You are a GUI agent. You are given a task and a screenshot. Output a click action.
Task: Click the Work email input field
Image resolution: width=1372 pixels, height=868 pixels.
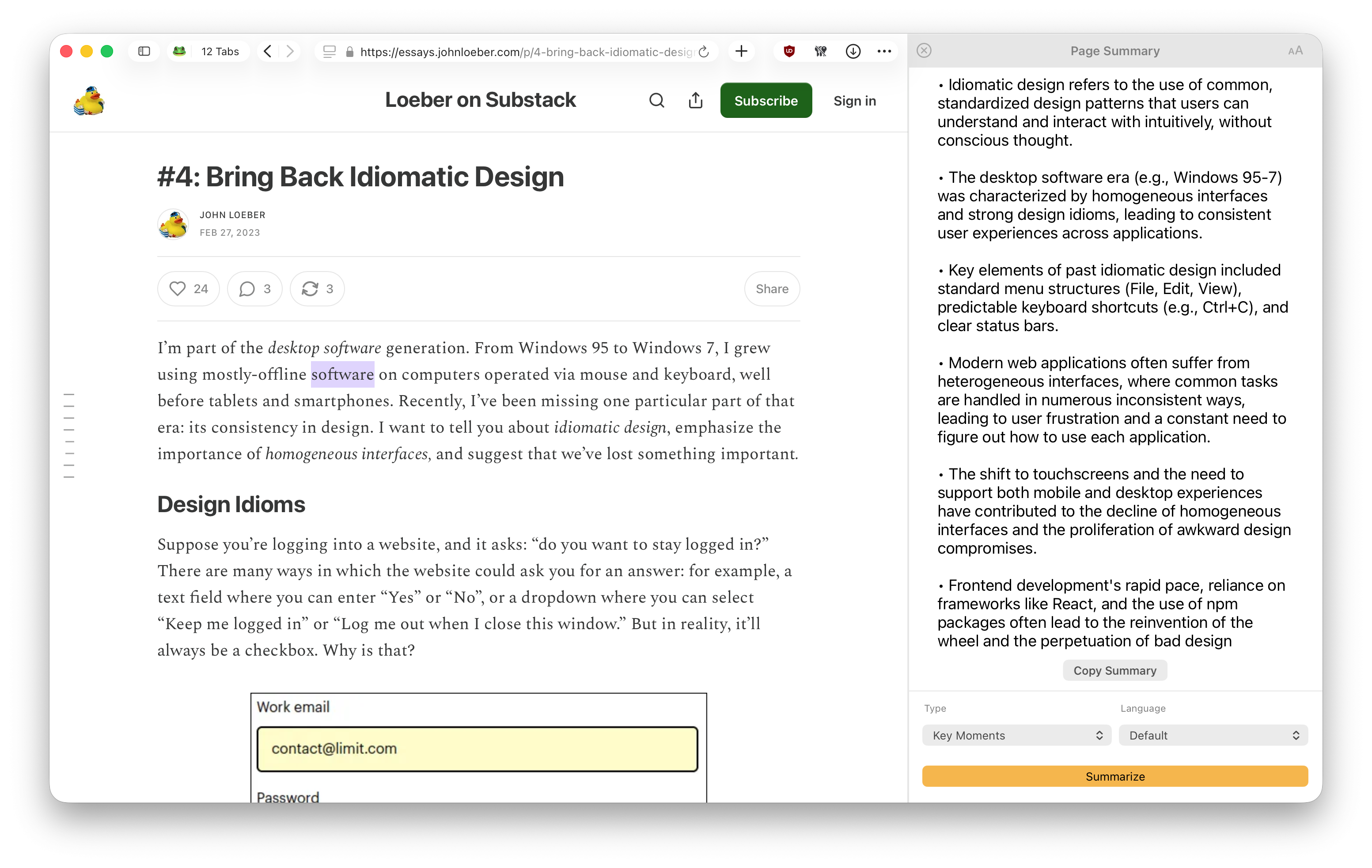(478, 749)
